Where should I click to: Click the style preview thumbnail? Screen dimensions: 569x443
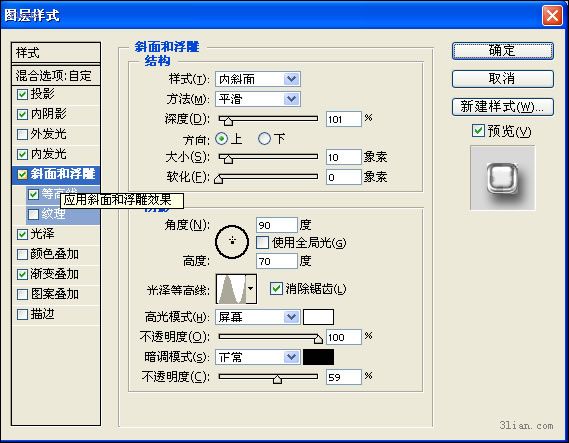coord(503,178)
